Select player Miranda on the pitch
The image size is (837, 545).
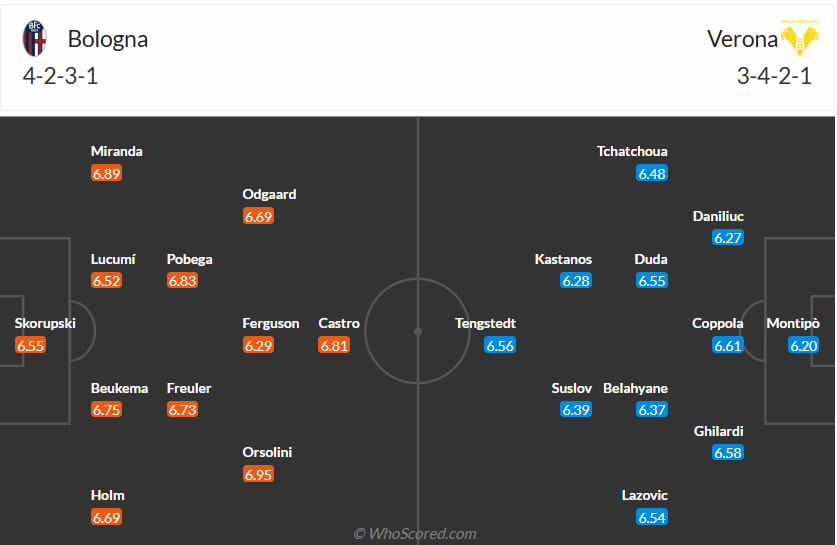click(x=117, y=151)
